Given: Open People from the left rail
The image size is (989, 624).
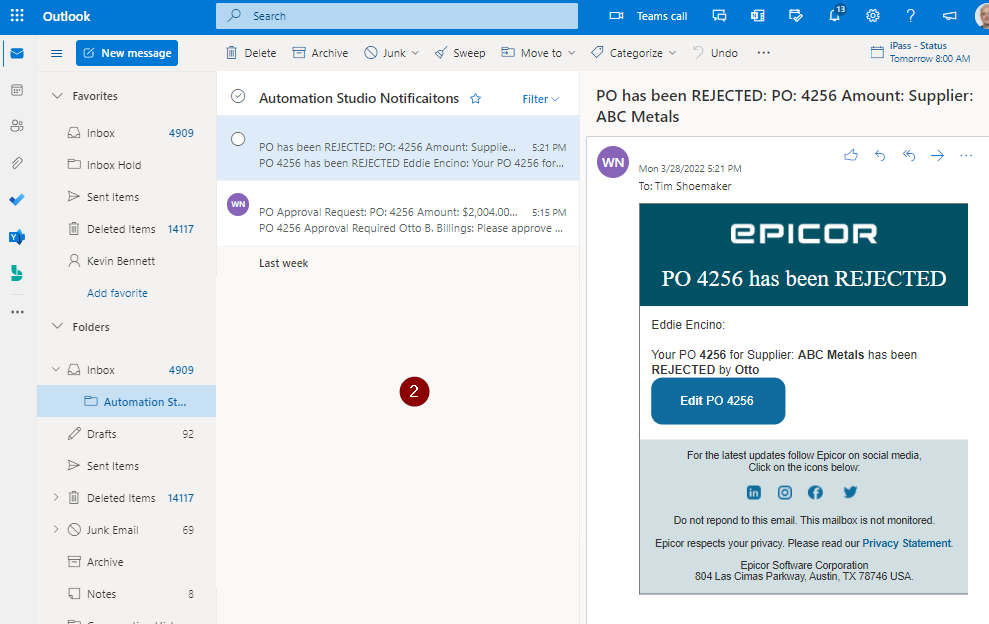Looking at the screenshot, I should [x=17, y=126].
